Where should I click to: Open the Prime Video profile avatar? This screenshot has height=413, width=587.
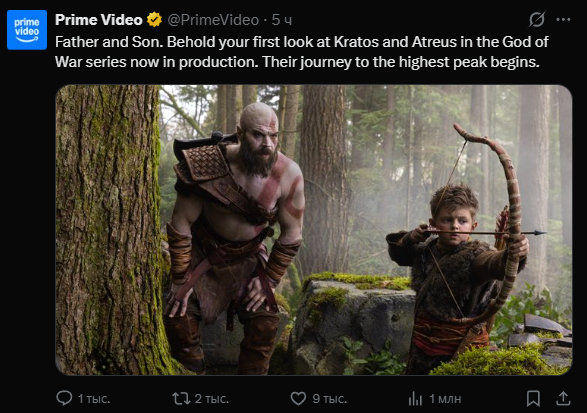tap(27, 30)
